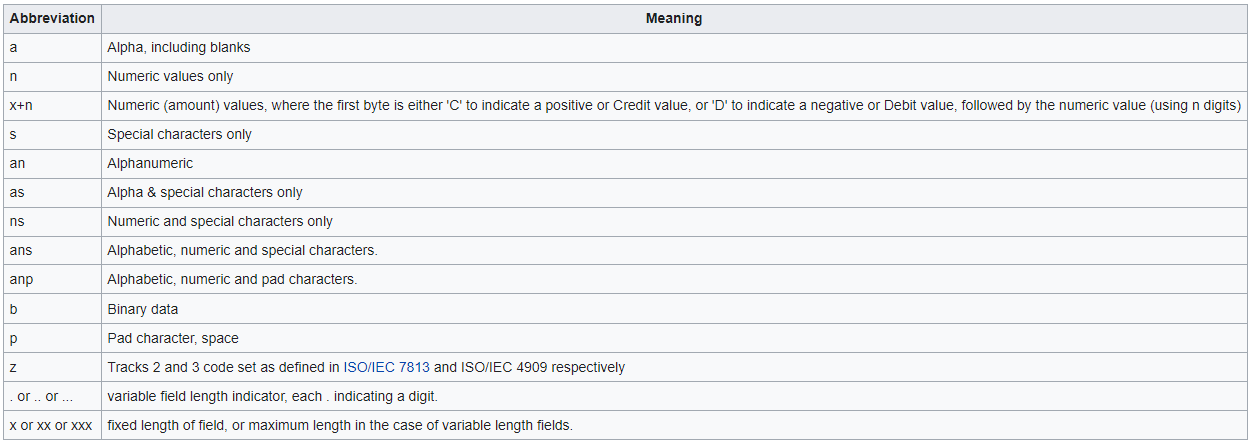Click 'Numeric and special characters only' text
Image resolution: width=1251 pixels, height=442 pixels.
pyautogui.click(x=220, y=221)
